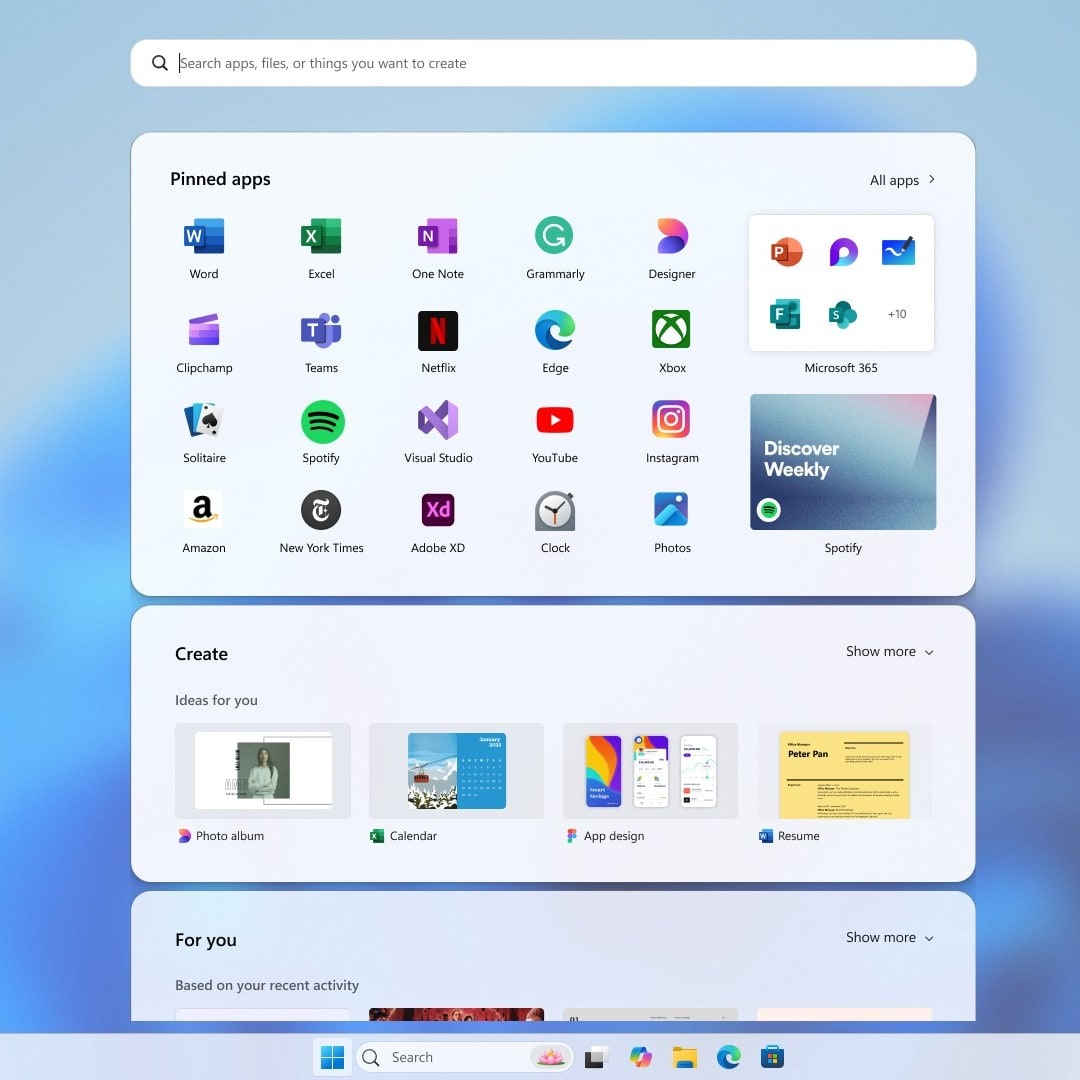Open SharePoint in Microsoft 365 folder

pos(842,315)
